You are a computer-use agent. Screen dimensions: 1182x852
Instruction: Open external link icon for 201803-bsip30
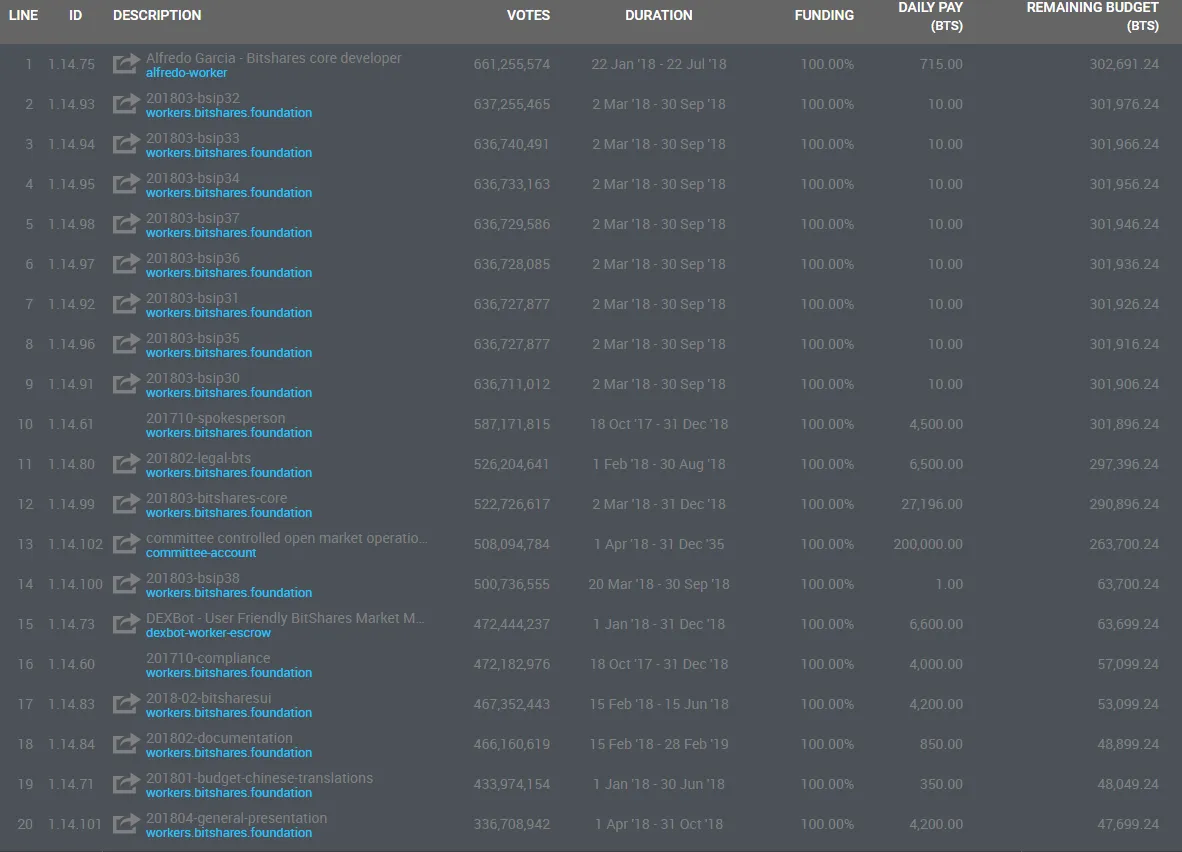click(x=126, y=383)
